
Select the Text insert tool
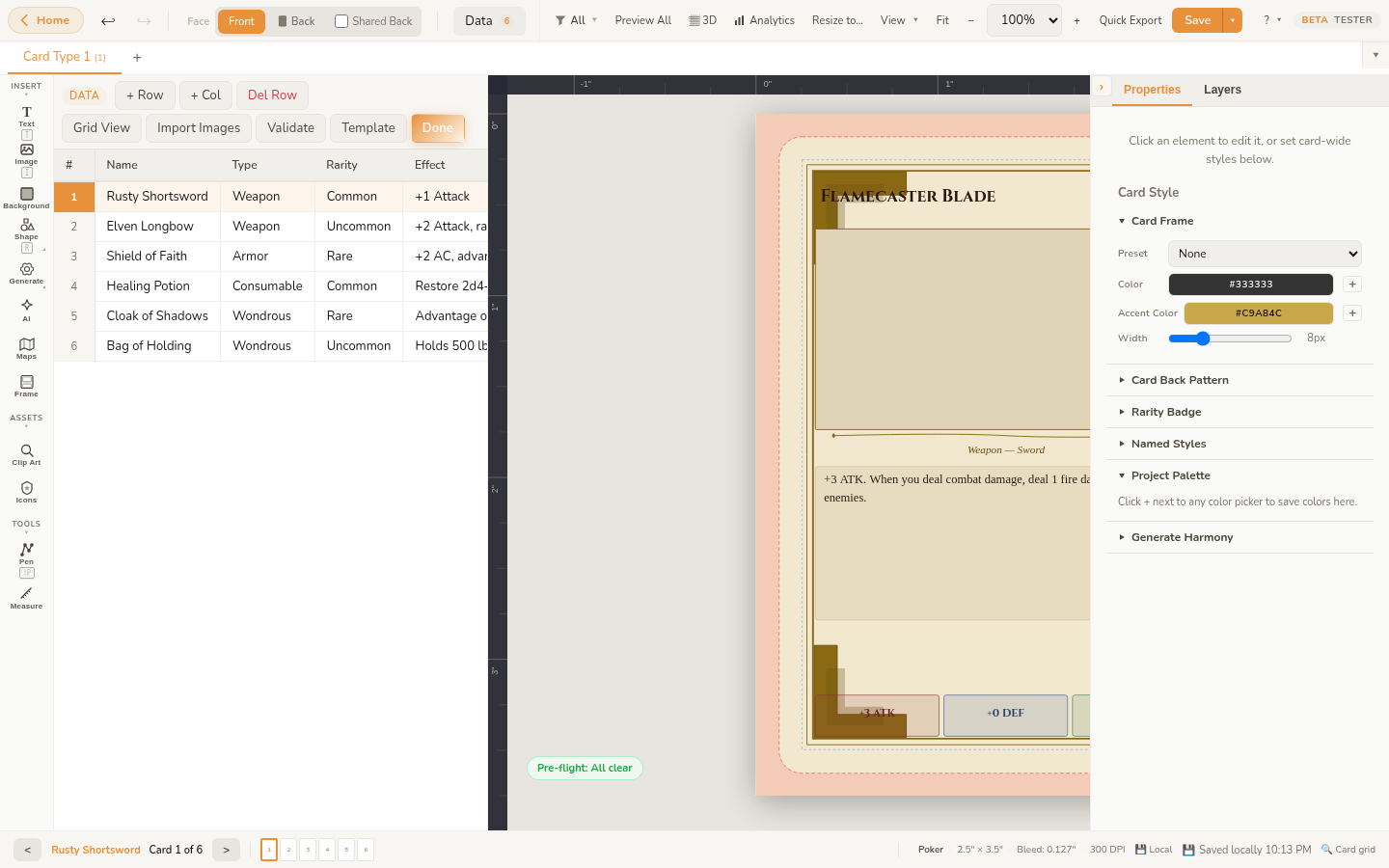[x=26, y=117]
